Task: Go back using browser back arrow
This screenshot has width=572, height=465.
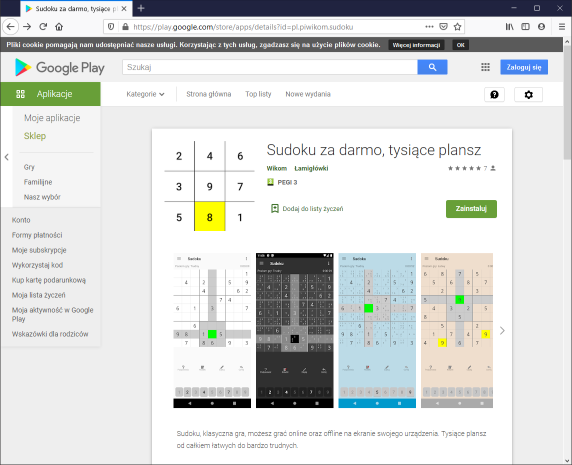Action: coord(11,27)
